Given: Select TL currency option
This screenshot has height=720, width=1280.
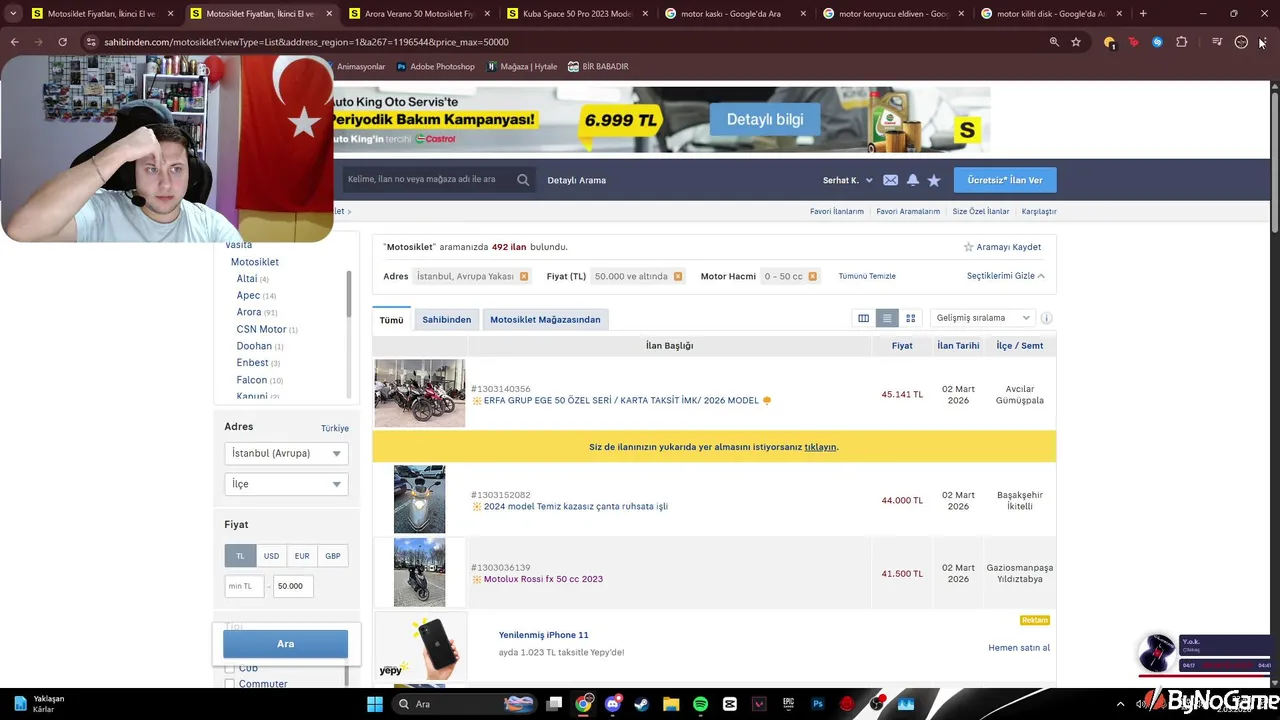Looking at the screenshot, I should [x=240, y=556].
